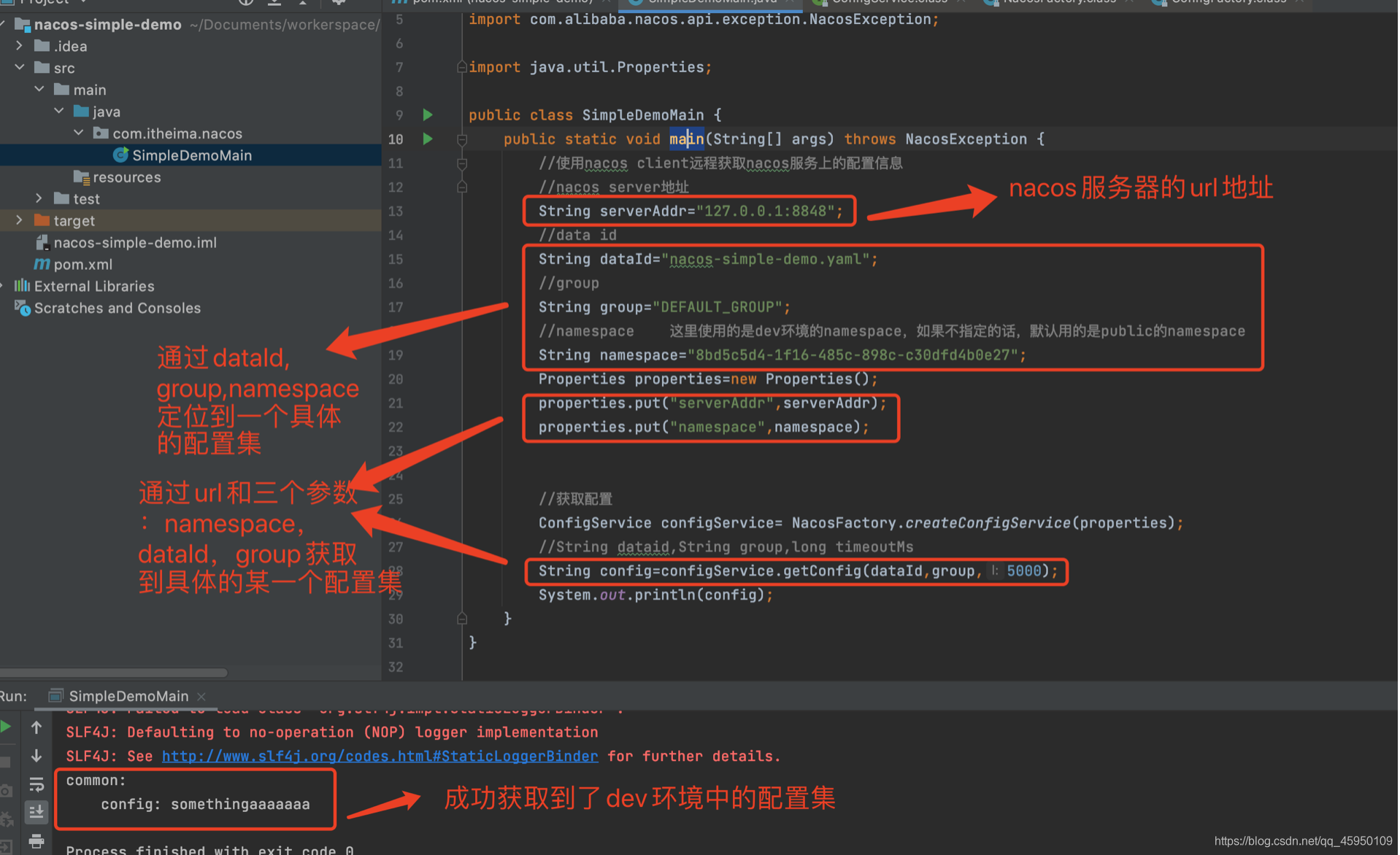Toggle soft-wrap in Run console
The width and height of the screenshot is (1400, 855).
pyautogui.click(x=36, y=784)
